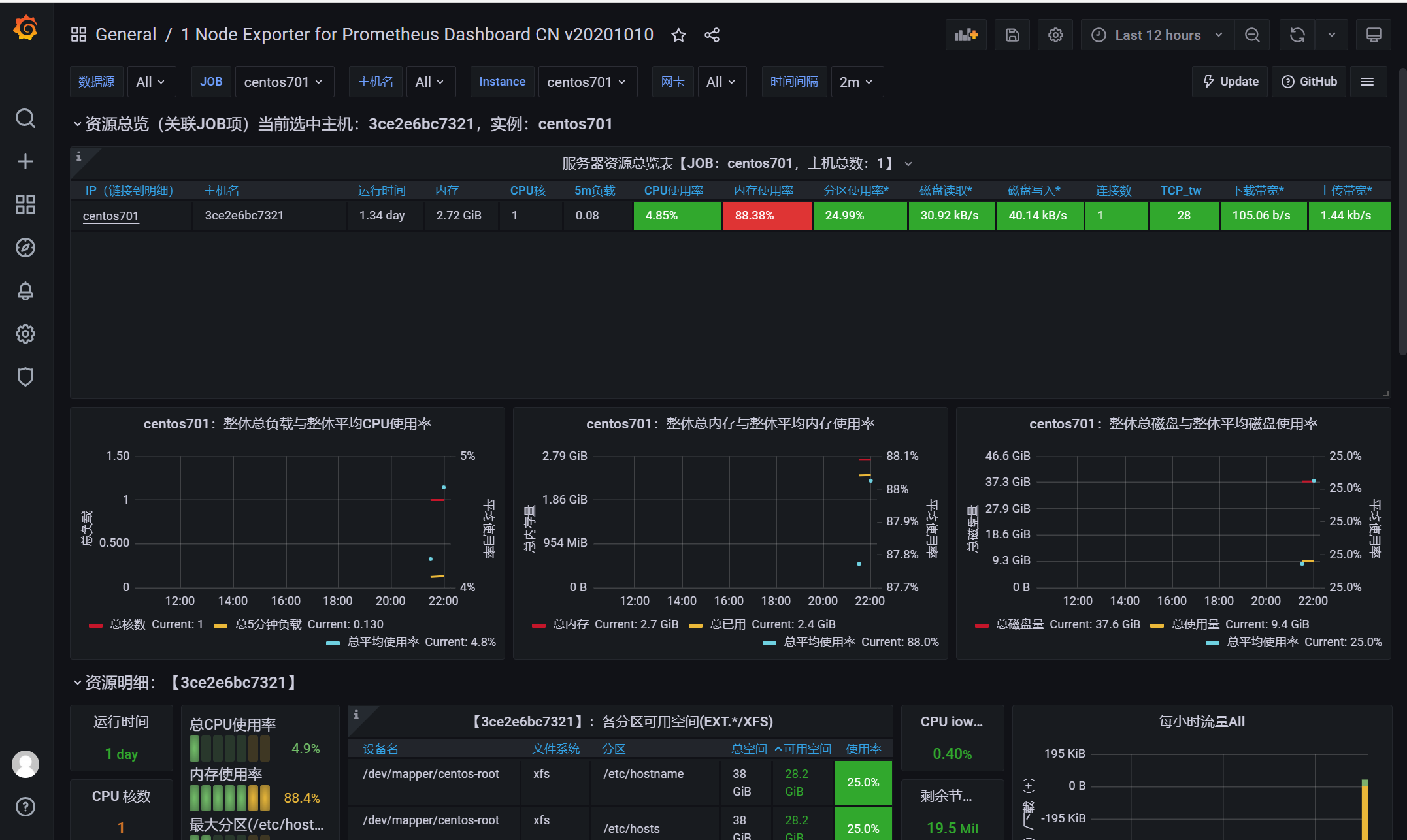
Task: Open the Alerting bell icon
Action: click(25, 291)
